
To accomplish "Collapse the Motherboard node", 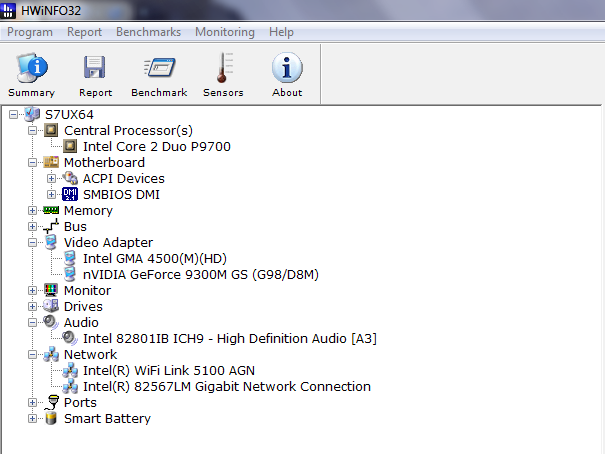I will (32, 162).
